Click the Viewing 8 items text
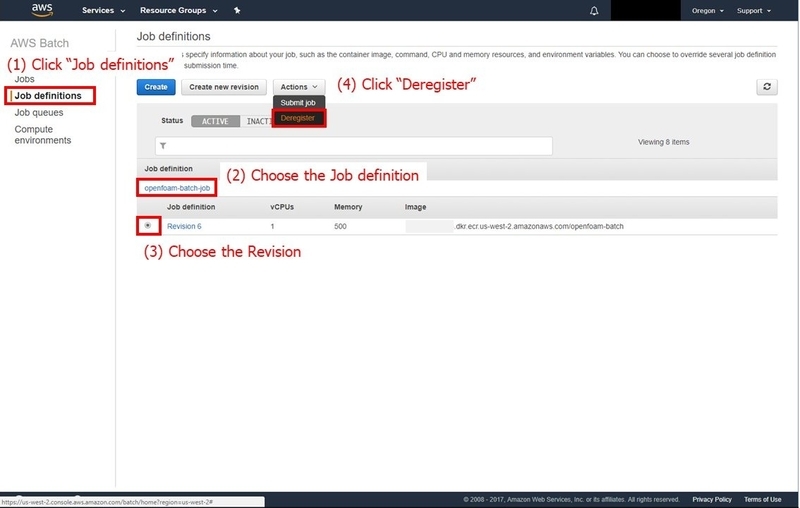The height and width of the screenshot is (508, 800). tap(663, 142)
